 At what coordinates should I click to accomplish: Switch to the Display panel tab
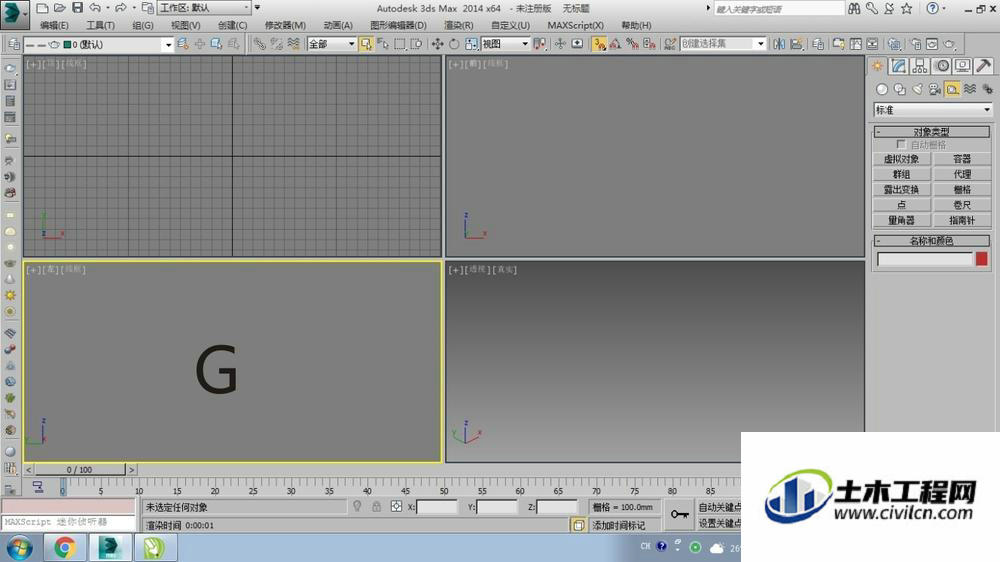[963, 66]
